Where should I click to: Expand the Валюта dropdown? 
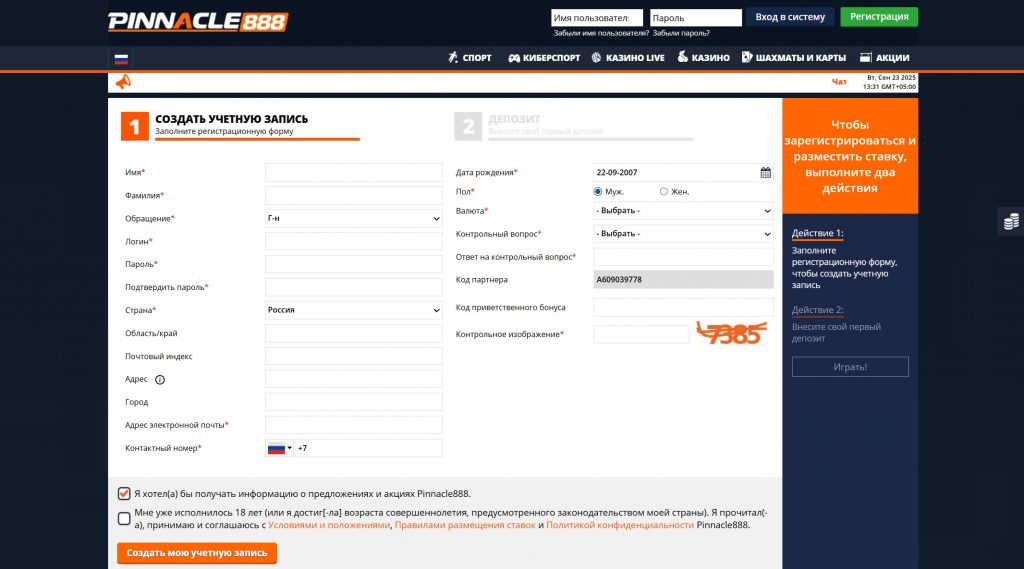point(683,211)
